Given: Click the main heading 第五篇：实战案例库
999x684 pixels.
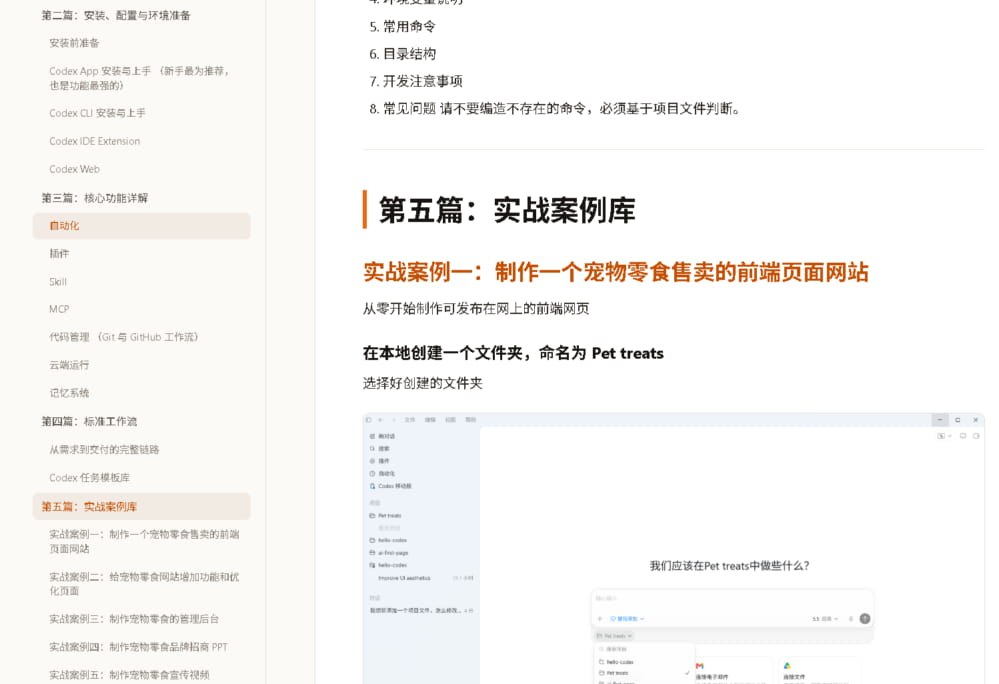Looking at the screenshot, I should [x=507, y=210].
